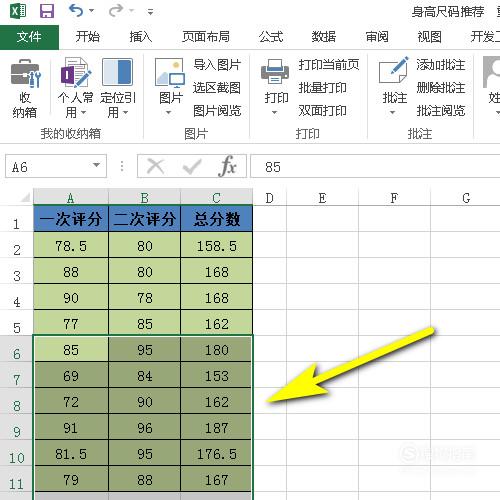The height and width of the screenshot is (500, 500).
Task: Select column C header
Action: pos(216,197)
